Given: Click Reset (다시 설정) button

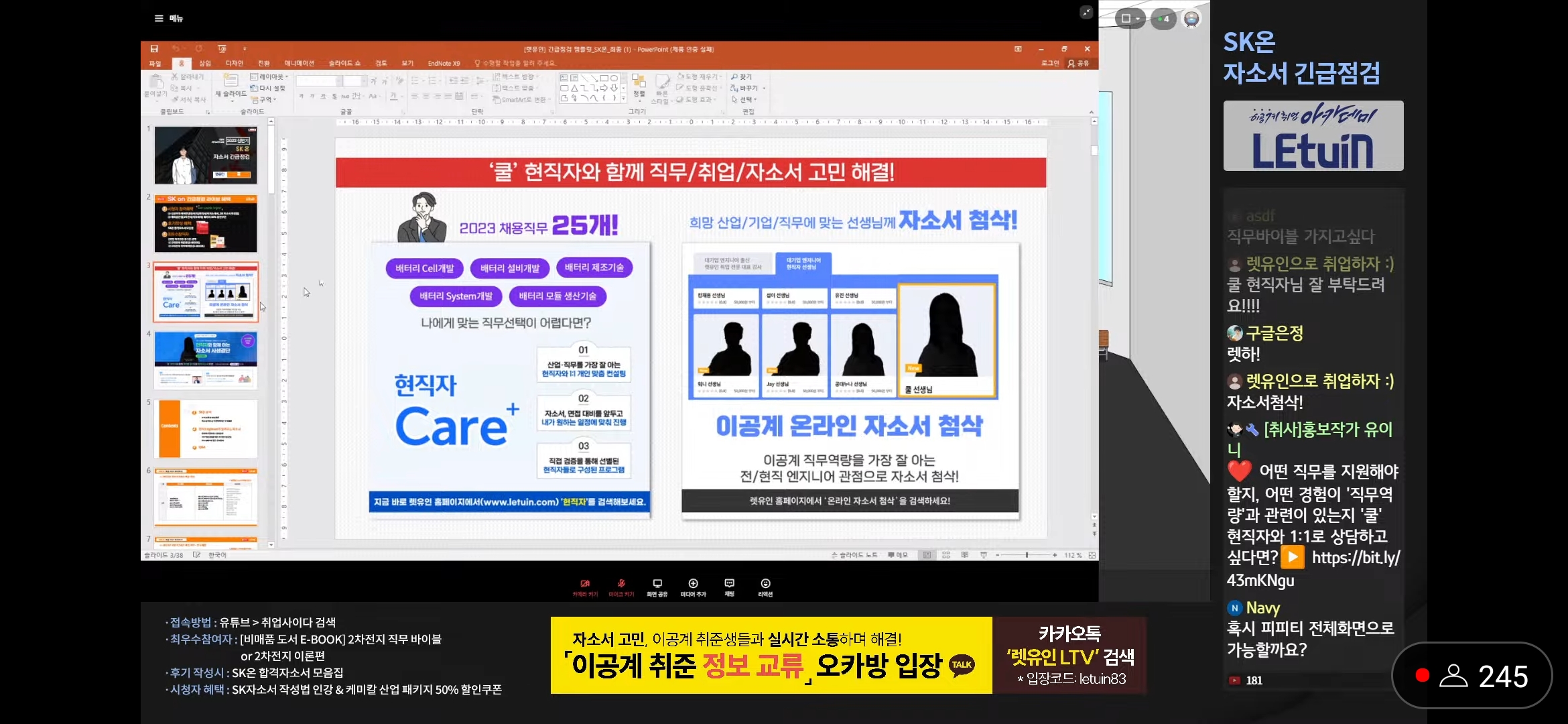Looking at the screenshot, I should (x=268, y=88).
